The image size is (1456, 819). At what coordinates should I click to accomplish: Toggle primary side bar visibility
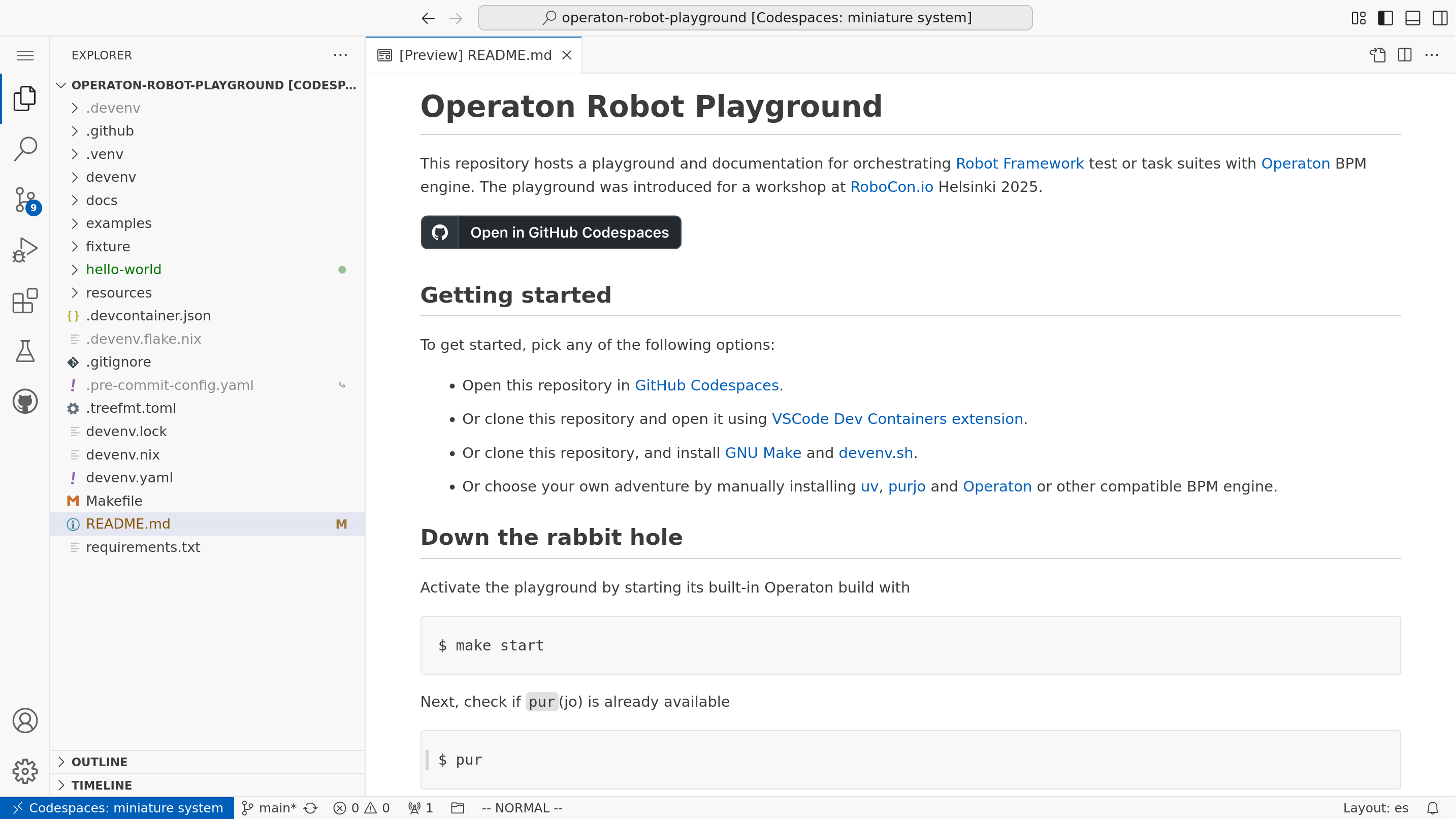click(1386, 18)
